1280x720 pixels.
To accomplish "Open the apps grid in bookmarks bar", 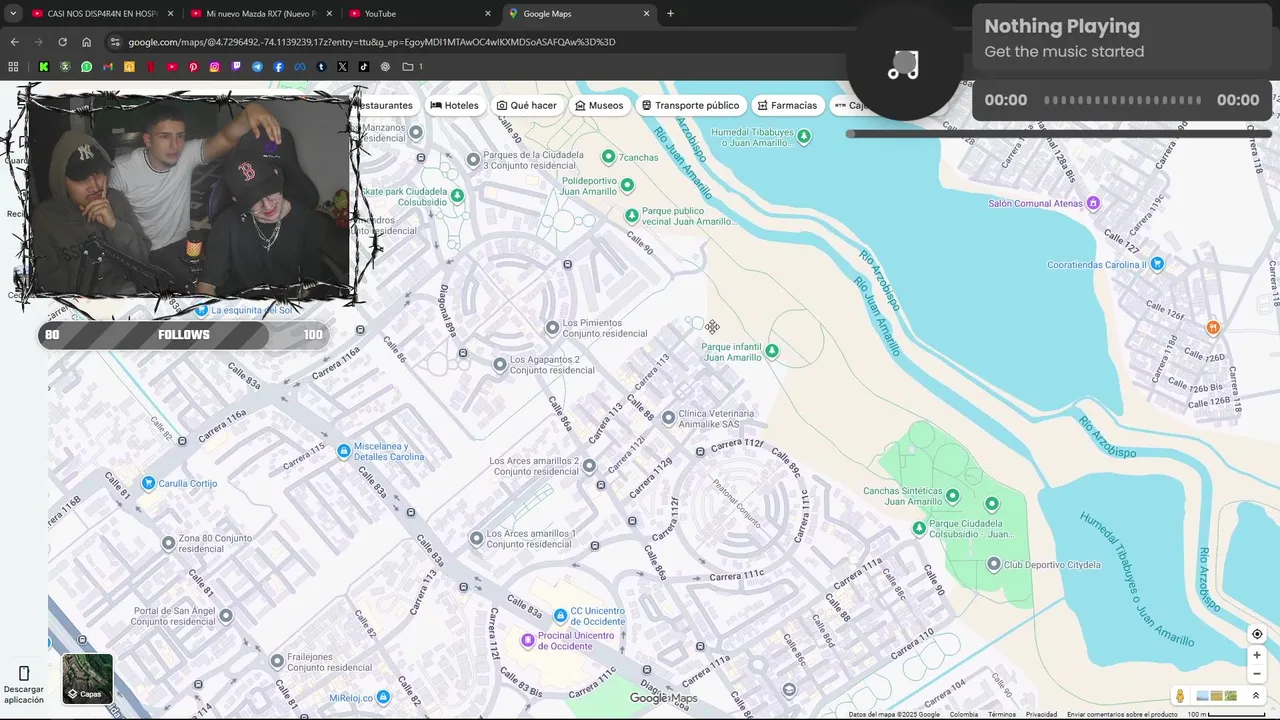I will pyautogui.click(x=13, y=67).
